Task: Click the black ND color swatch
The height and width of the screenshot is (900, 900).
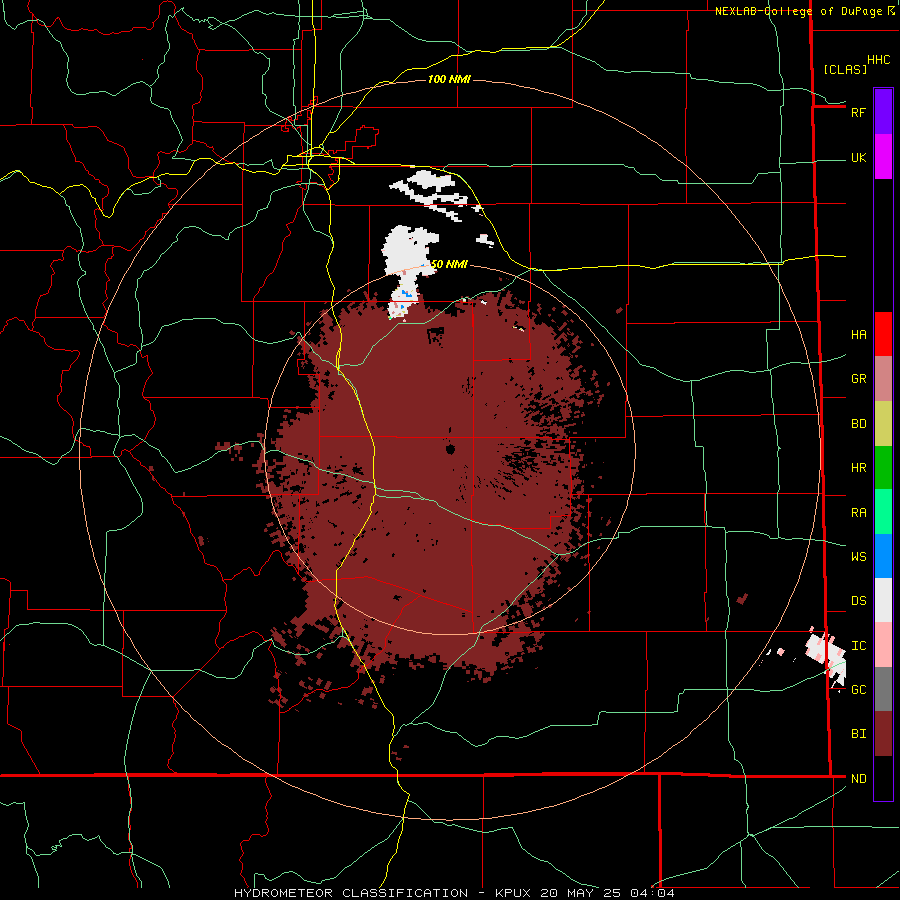Action: [883, 778]
